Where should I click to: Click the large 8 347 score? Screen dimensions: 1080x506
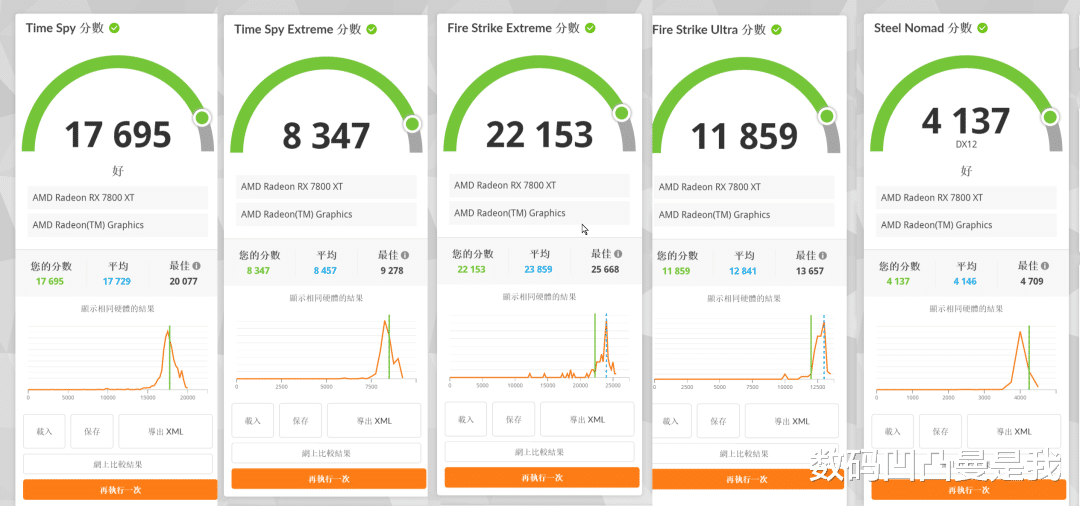pyautogui.click(x=326, y=136)
